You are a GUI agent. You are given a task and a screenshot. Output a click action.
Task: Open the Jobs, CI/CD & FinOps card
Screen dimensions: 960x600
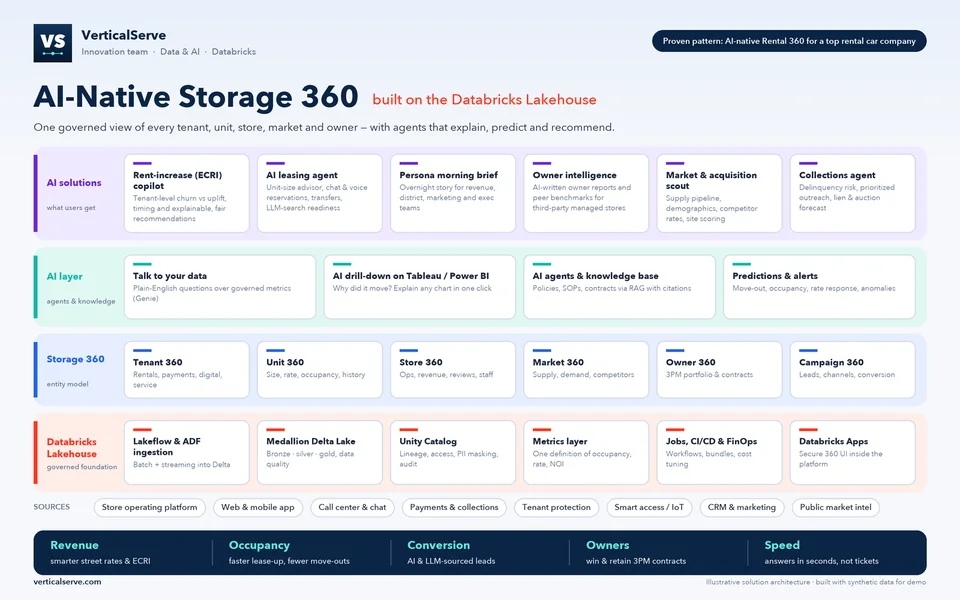click(x=719, y=452)
